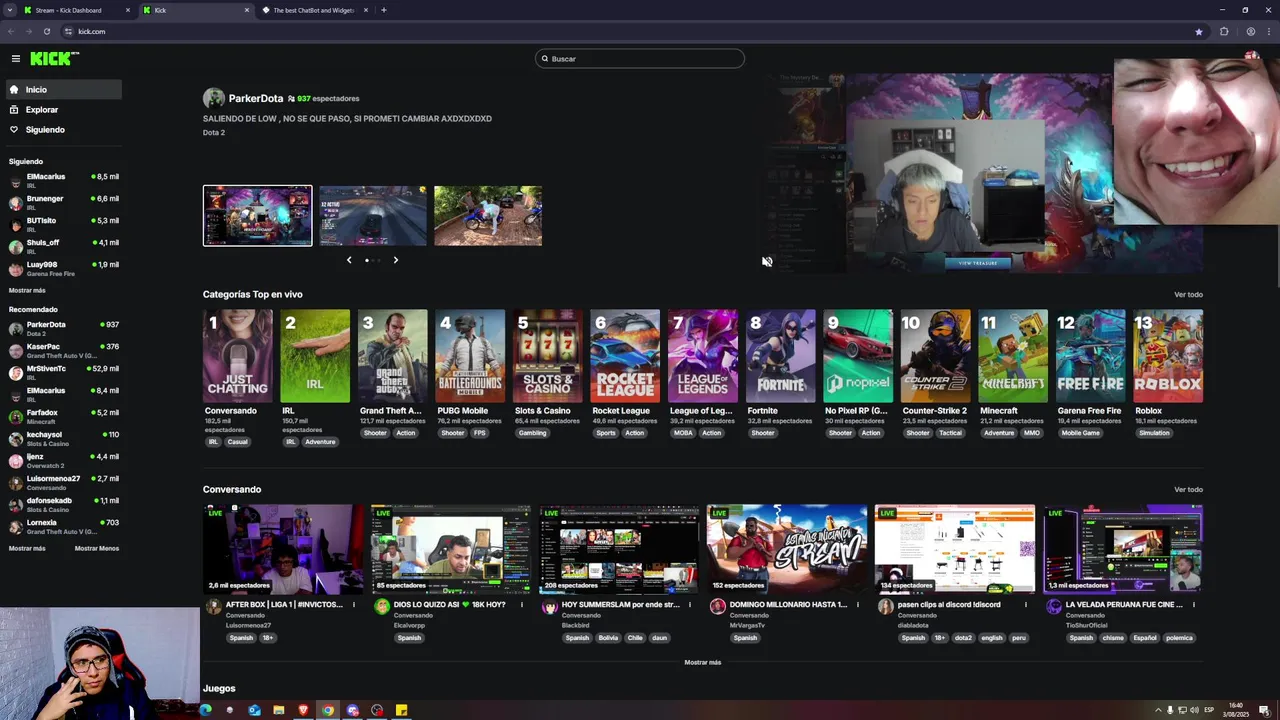This screenshot has height=720, width=1280.
Task: Open Rocket League category card
Action: tap(625, 356)
